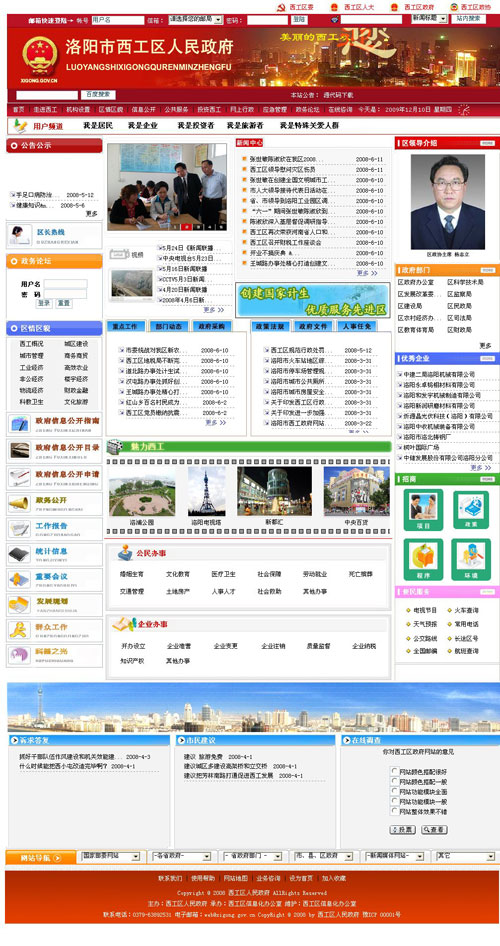The height and width of the screenshot is (946, 500).
Task: Switch to the 部门动态 tab
Action: [168, 326]
